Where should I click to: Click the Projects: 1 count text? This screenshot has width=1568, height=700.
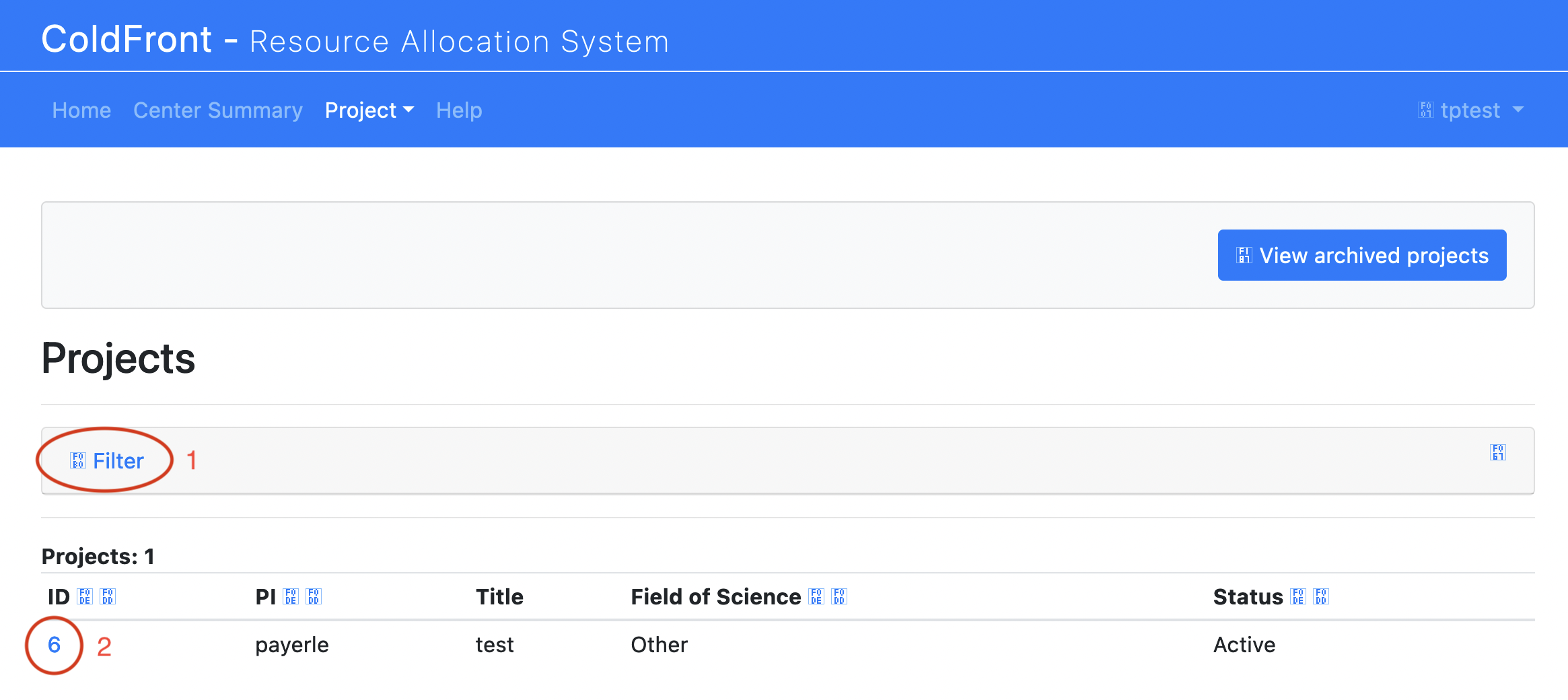pos(98,556)
